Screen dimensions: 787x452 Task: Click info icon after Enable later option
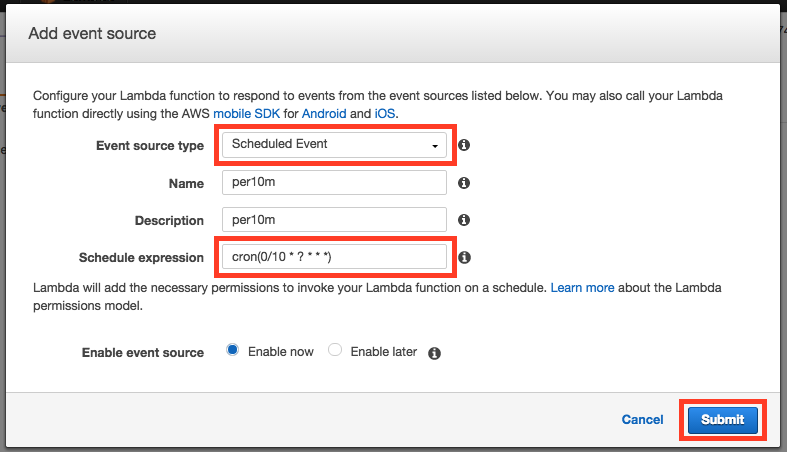(435, 353)
